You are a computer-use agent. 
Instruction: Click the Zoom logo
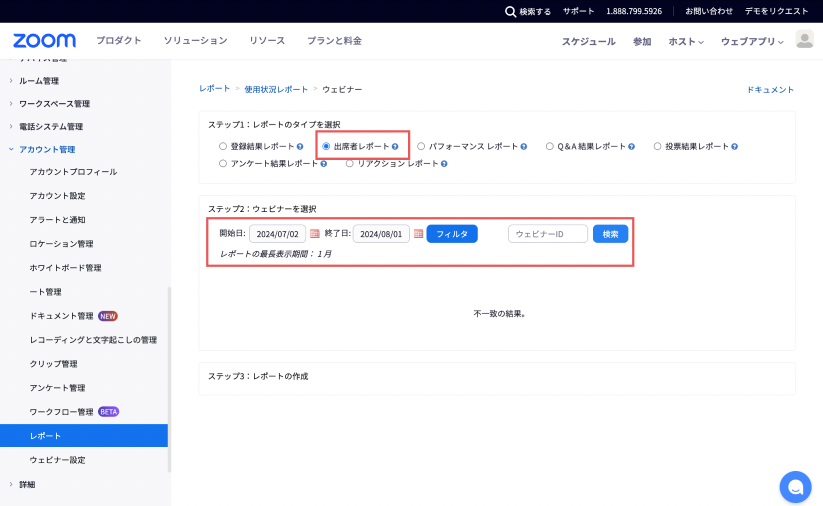click(x=44, y=41)
